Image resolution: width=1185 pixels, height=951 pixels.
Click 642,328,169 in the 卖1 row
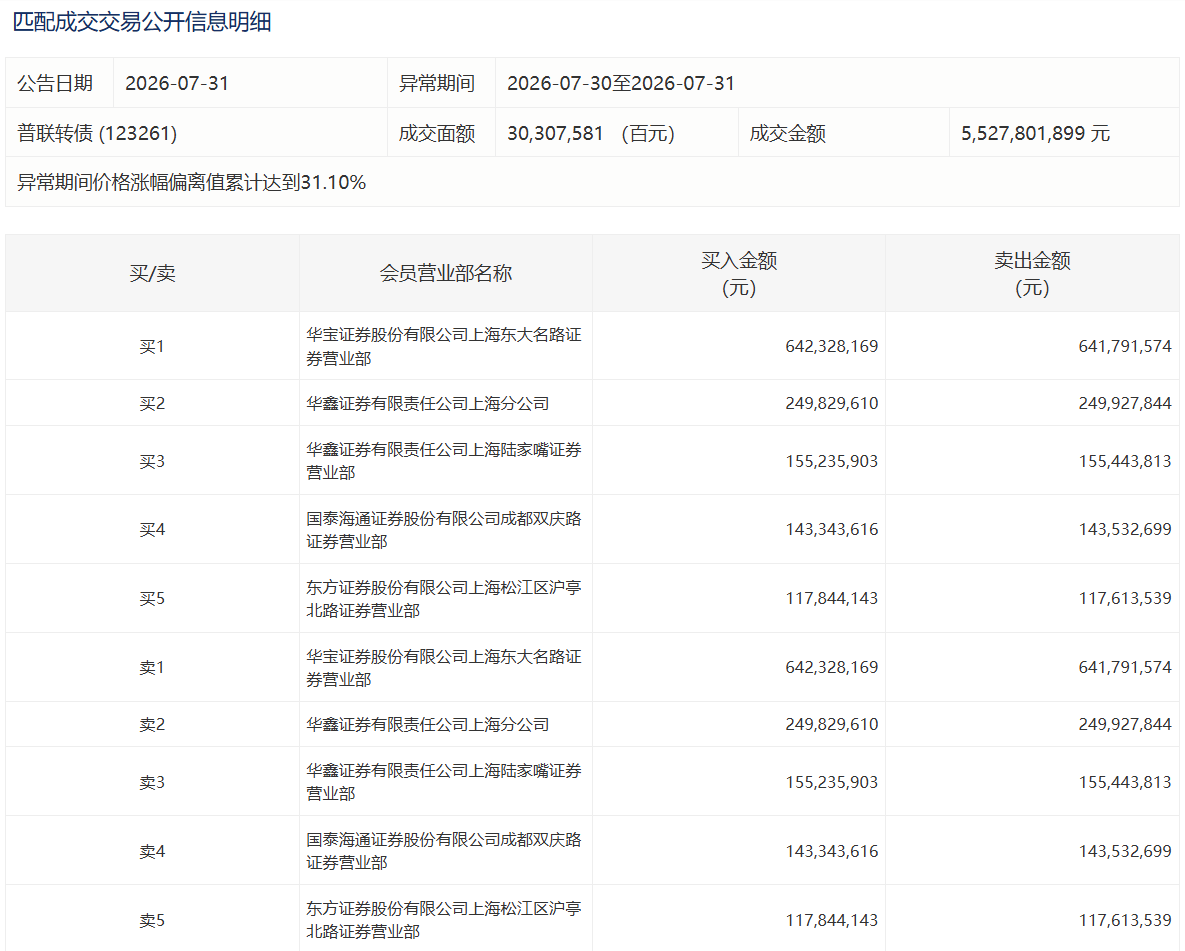click(831, 668)
